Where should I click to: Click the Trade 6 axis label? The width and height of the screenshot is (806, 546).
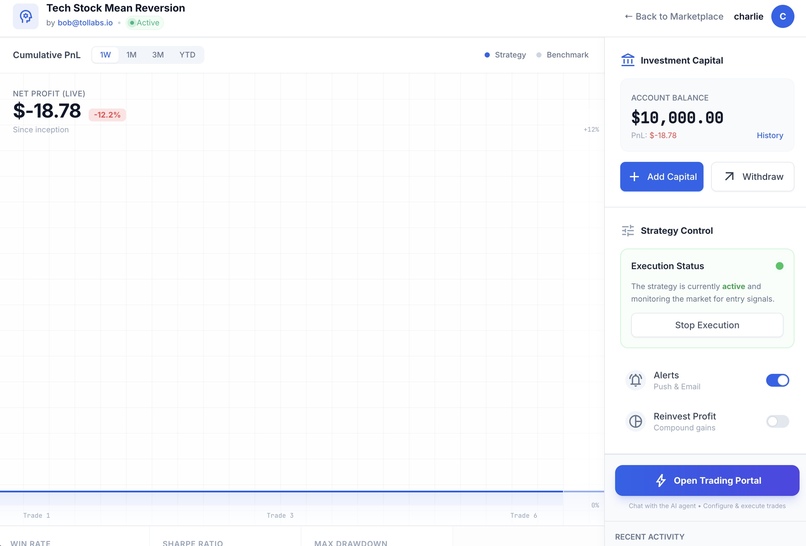coord(524,516)
